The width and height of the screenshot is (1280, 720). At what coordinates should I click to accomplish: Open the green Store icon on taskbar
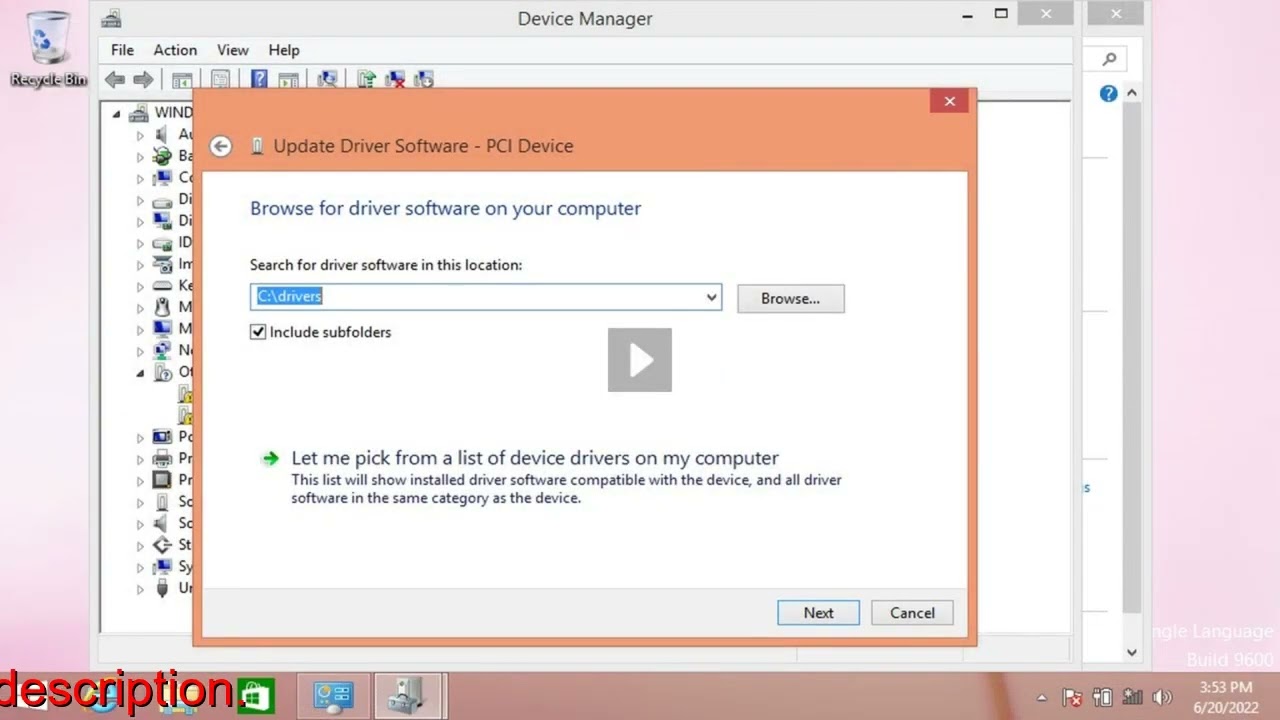[257, 696]
